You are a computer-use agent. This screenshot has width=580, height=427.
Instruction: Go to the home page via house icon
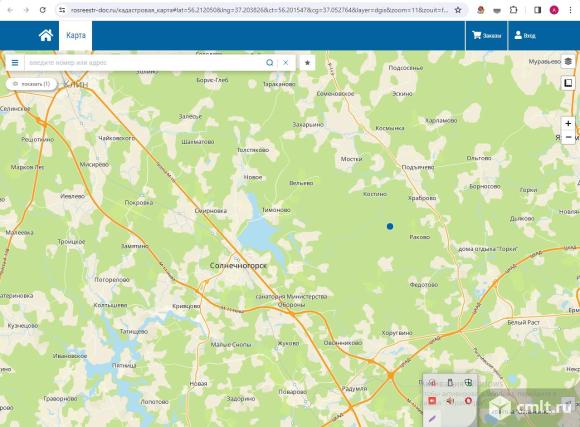46,36
